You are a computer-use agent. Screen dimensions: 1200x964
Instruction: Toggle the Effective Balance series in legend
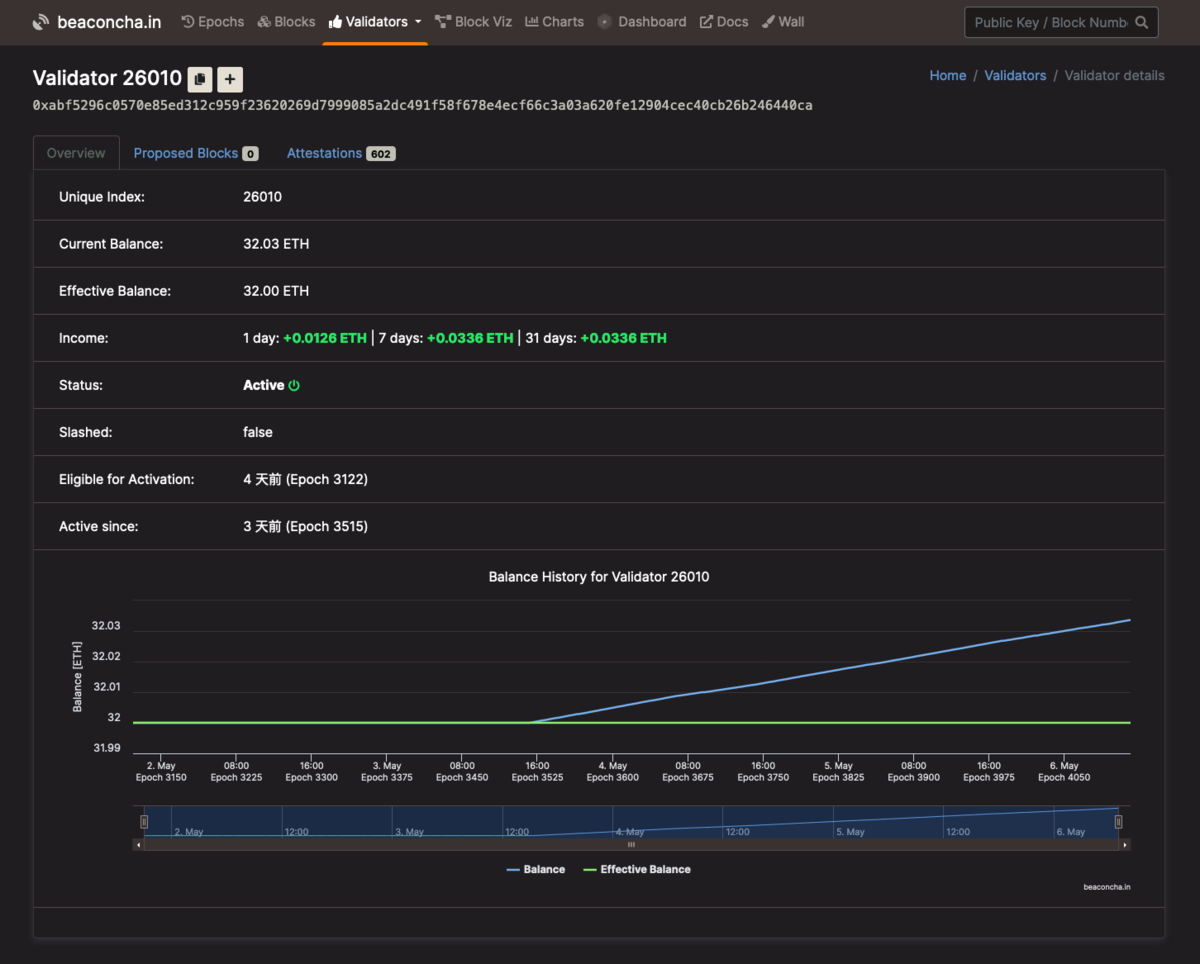637,869
